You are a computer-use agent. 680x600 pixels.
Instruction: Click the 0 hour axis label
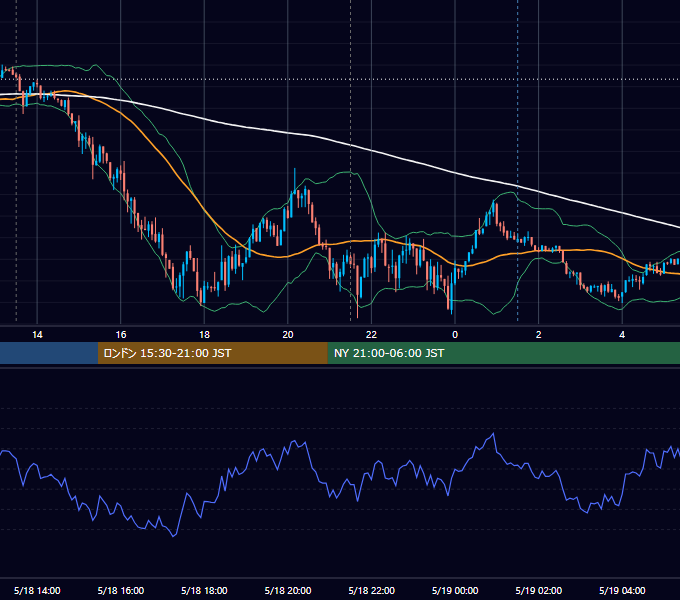[x=455, y=335]
